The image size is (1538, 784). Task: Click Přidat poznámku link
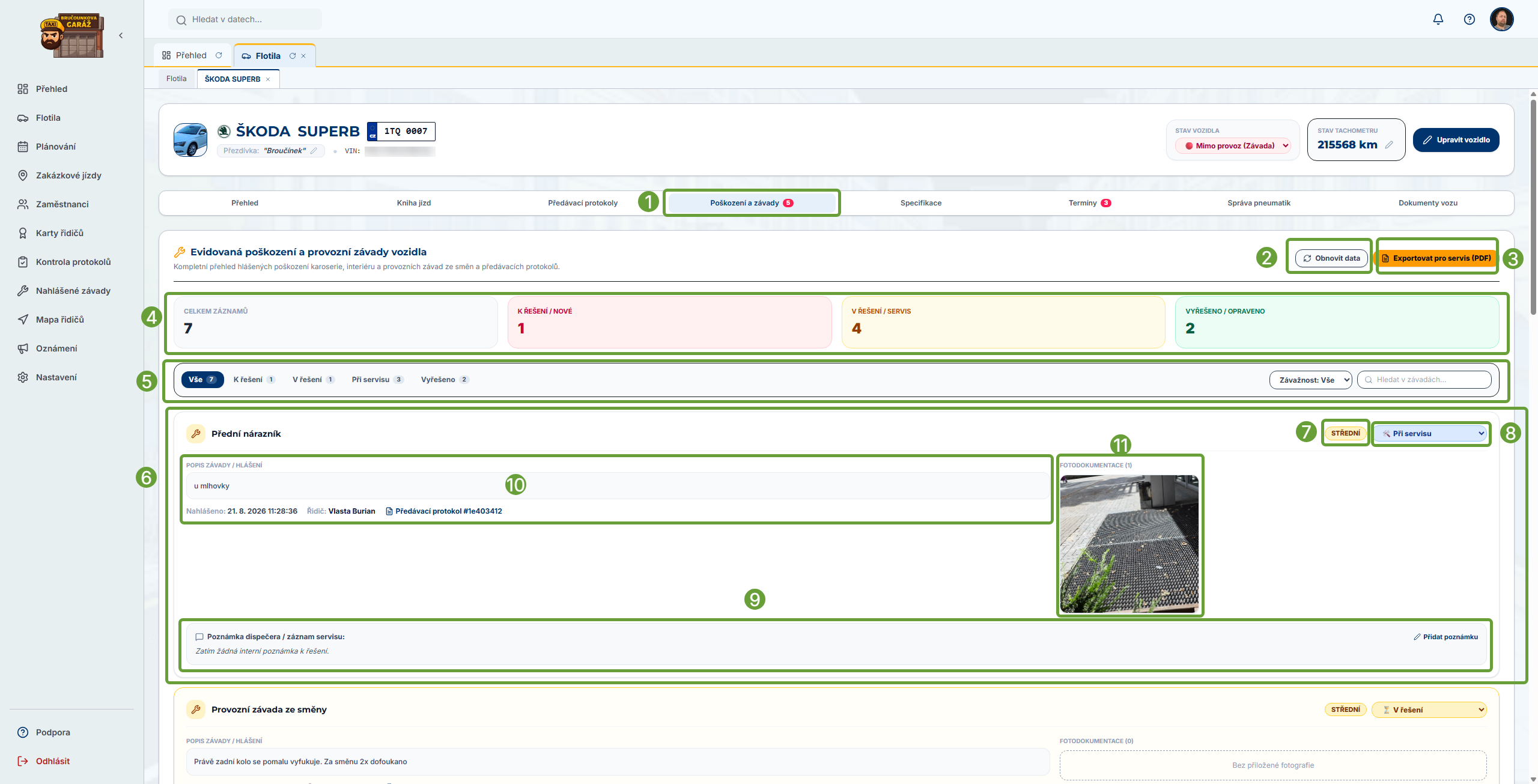coord(1445,637)
